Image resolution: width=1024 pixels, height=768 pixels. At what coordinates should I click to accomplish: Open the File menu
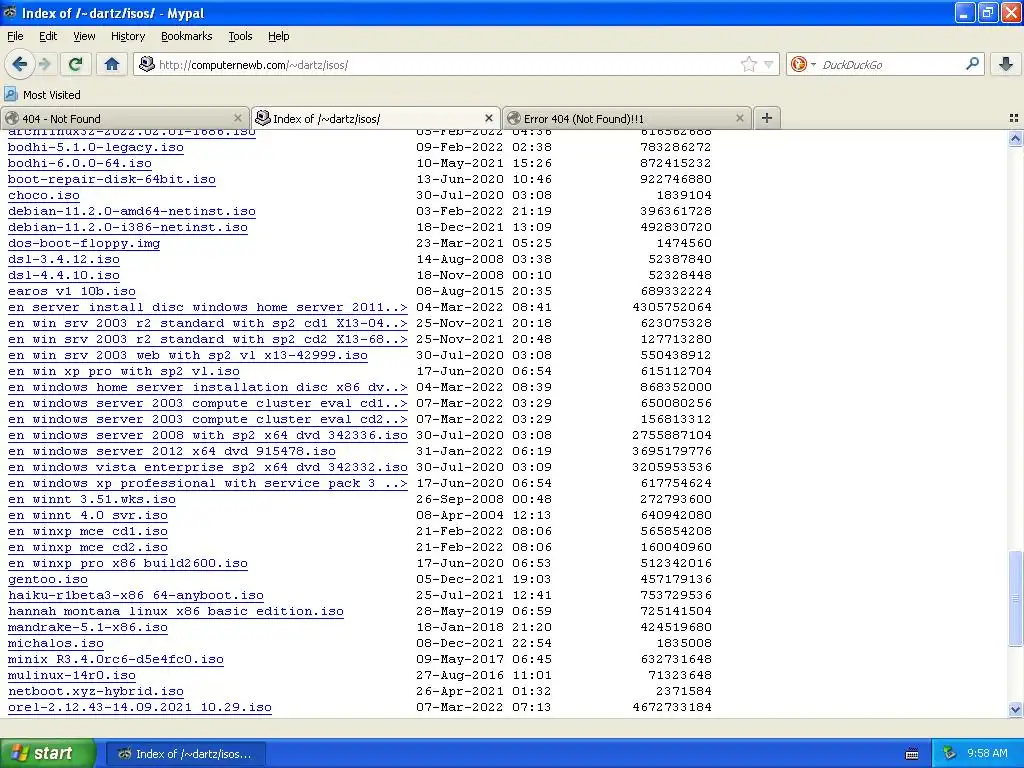click(x=15, y=36)
